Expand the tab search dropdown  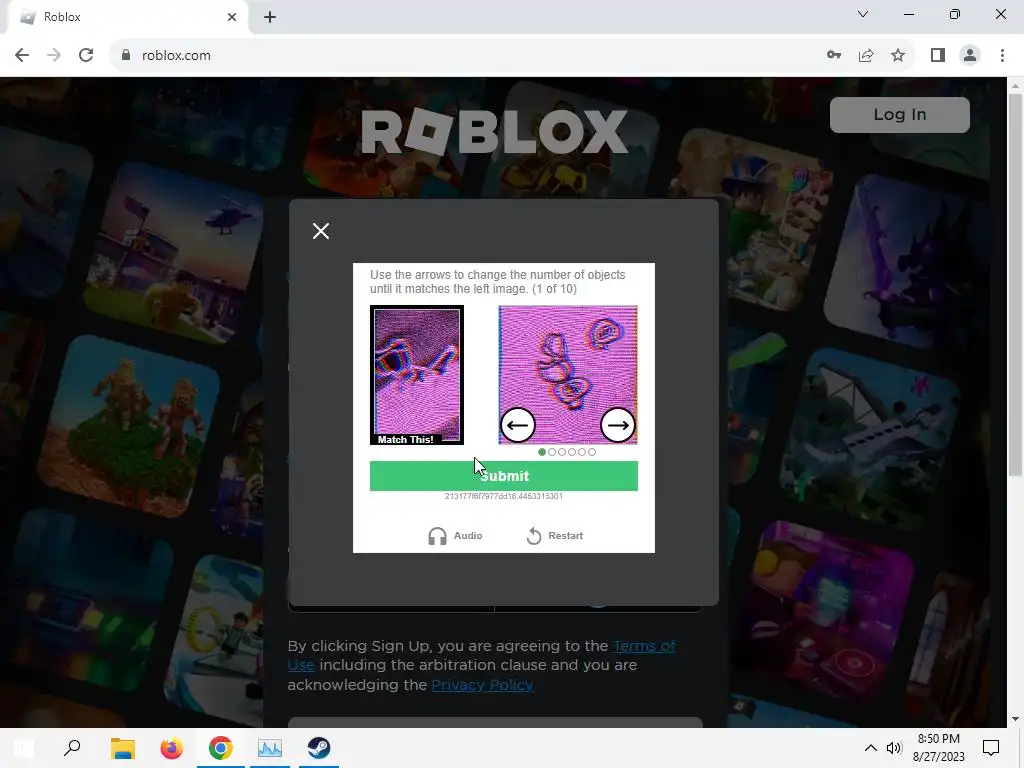[863, 14]
